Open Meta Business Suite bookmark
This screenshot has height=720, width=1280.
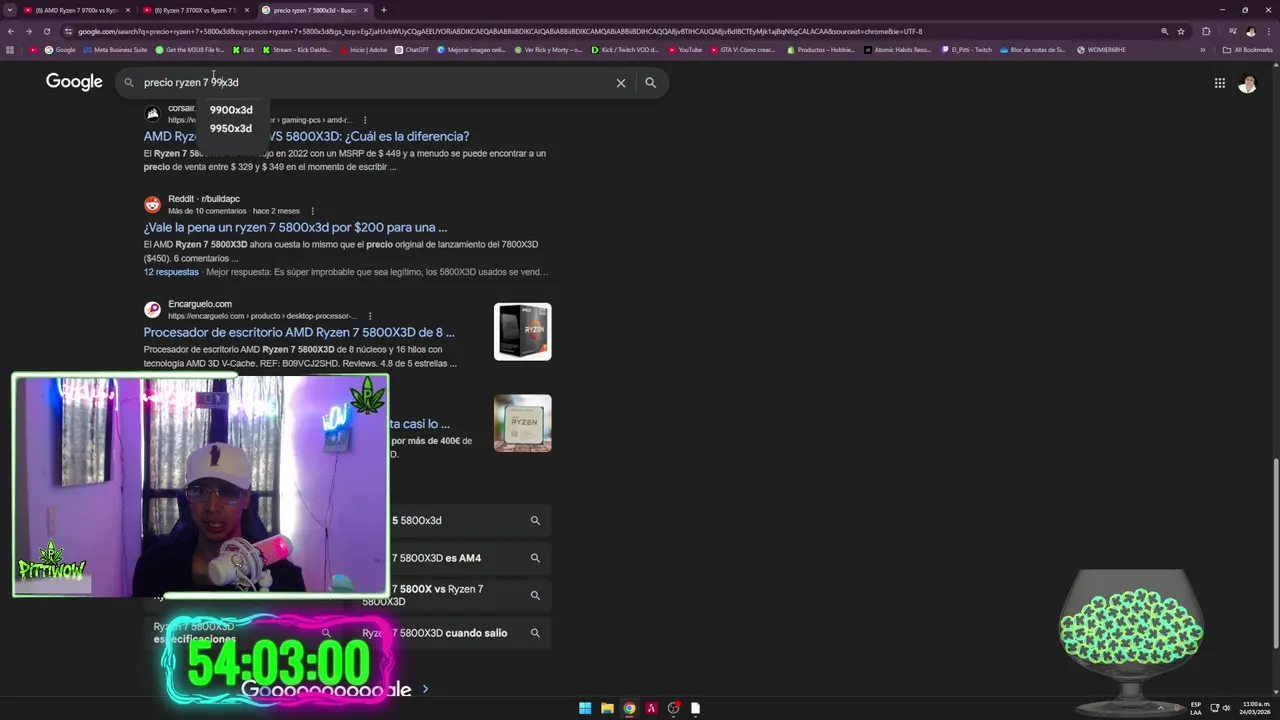click(115, 49)
